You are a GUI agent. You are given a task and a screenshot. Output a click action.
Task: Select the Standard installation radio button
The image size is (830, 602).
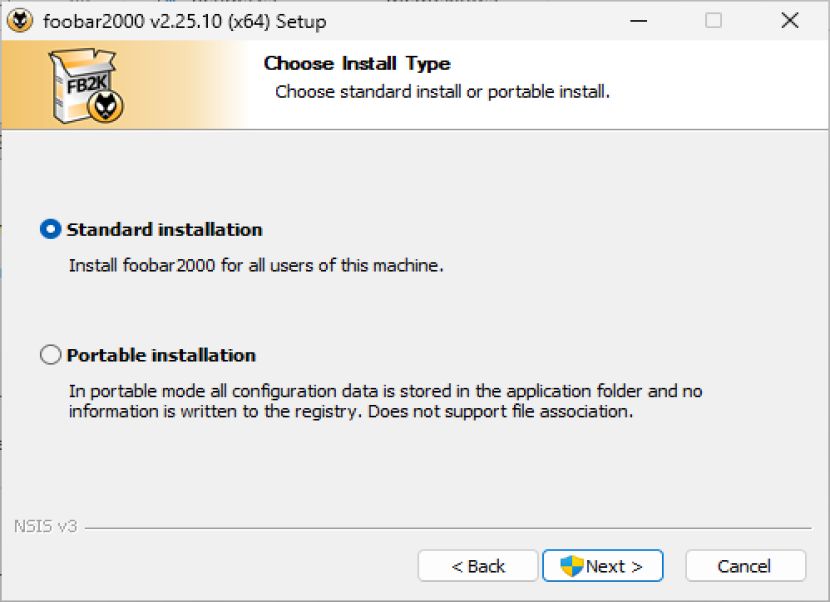[50, 229]
